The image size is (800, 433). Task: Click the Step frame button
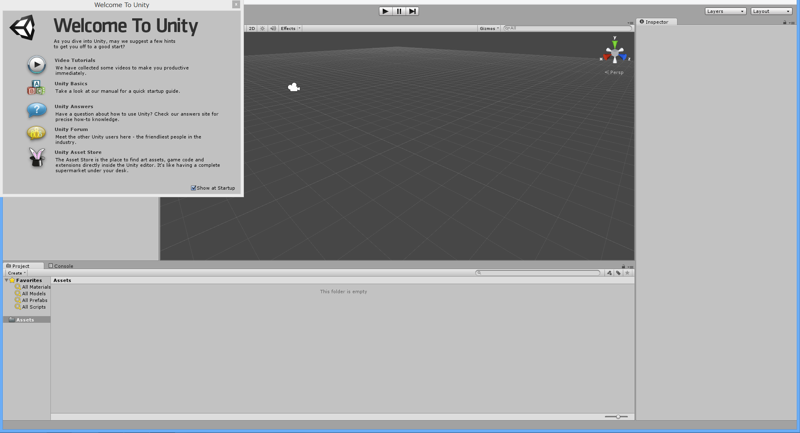pyautogui.click(x=412, y=11)
